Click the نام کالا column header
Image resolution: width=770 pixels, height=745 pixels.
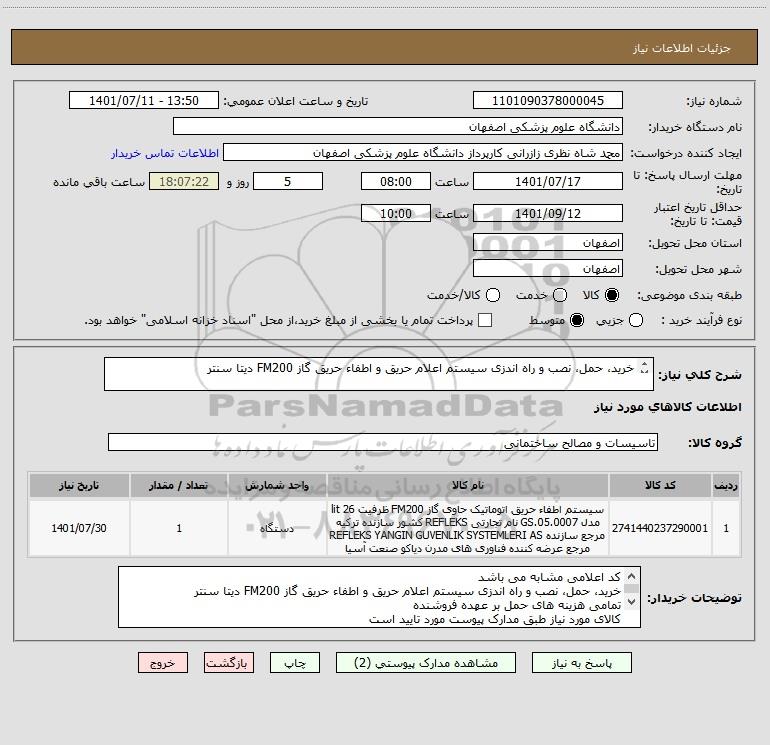tap(468, 485)
